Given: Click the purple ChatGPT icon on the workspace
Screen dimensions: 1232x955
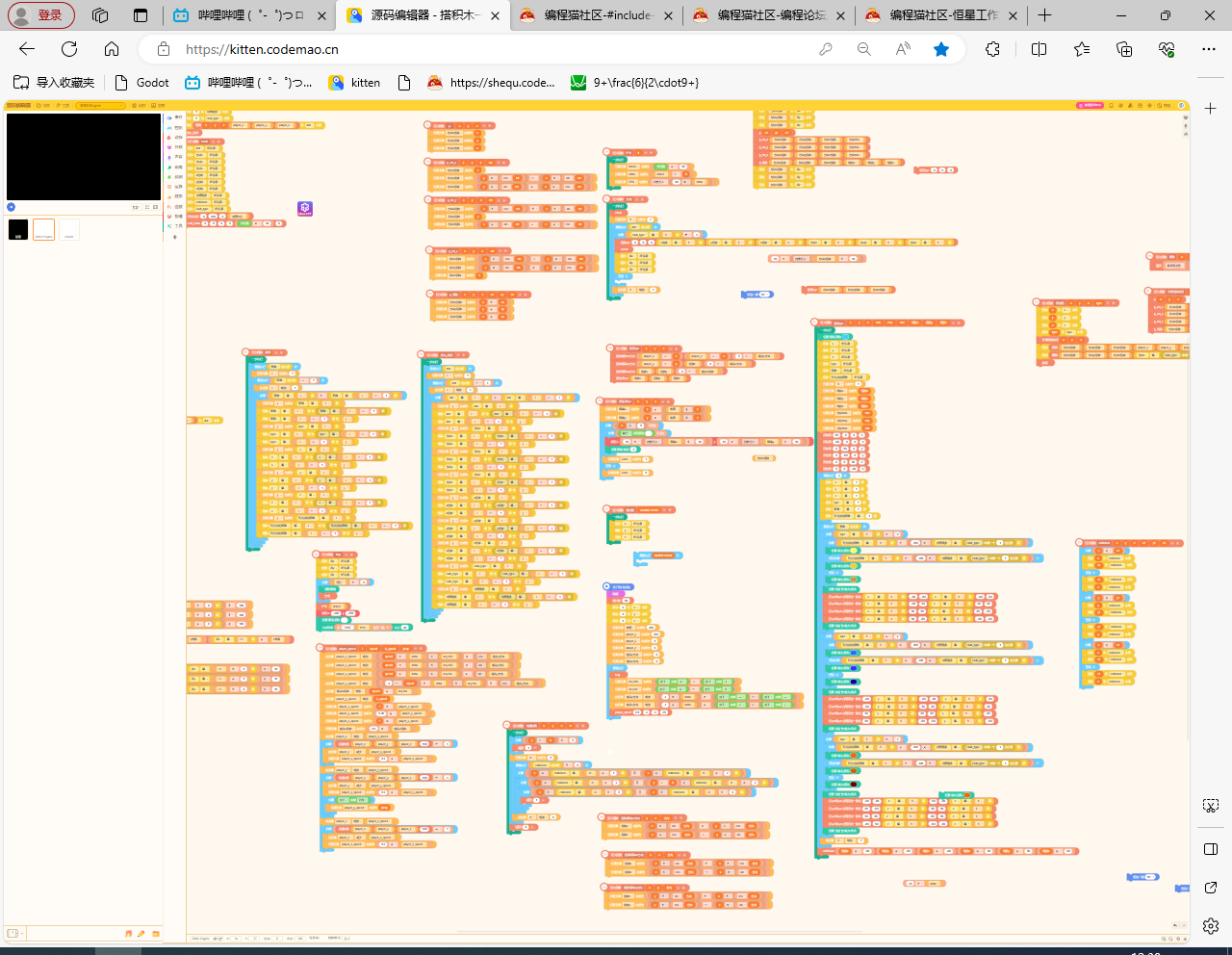Looking at the screenshot, I should click(305, 208).
